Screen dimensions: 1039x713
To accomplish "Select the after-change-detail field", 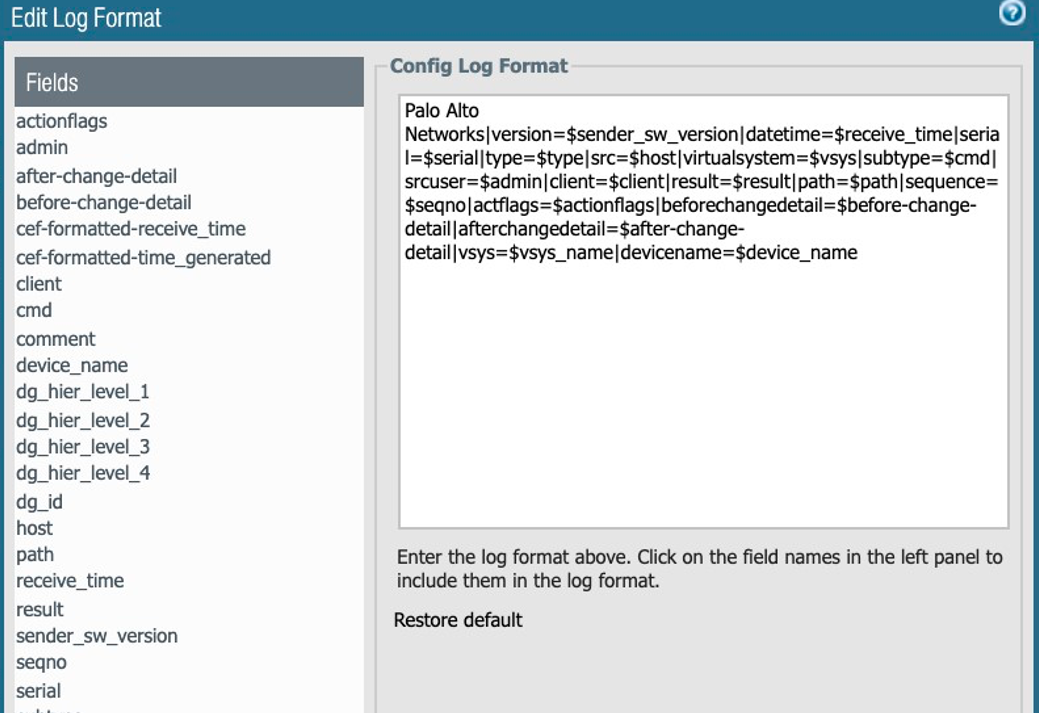I will (x=97, y=176).
